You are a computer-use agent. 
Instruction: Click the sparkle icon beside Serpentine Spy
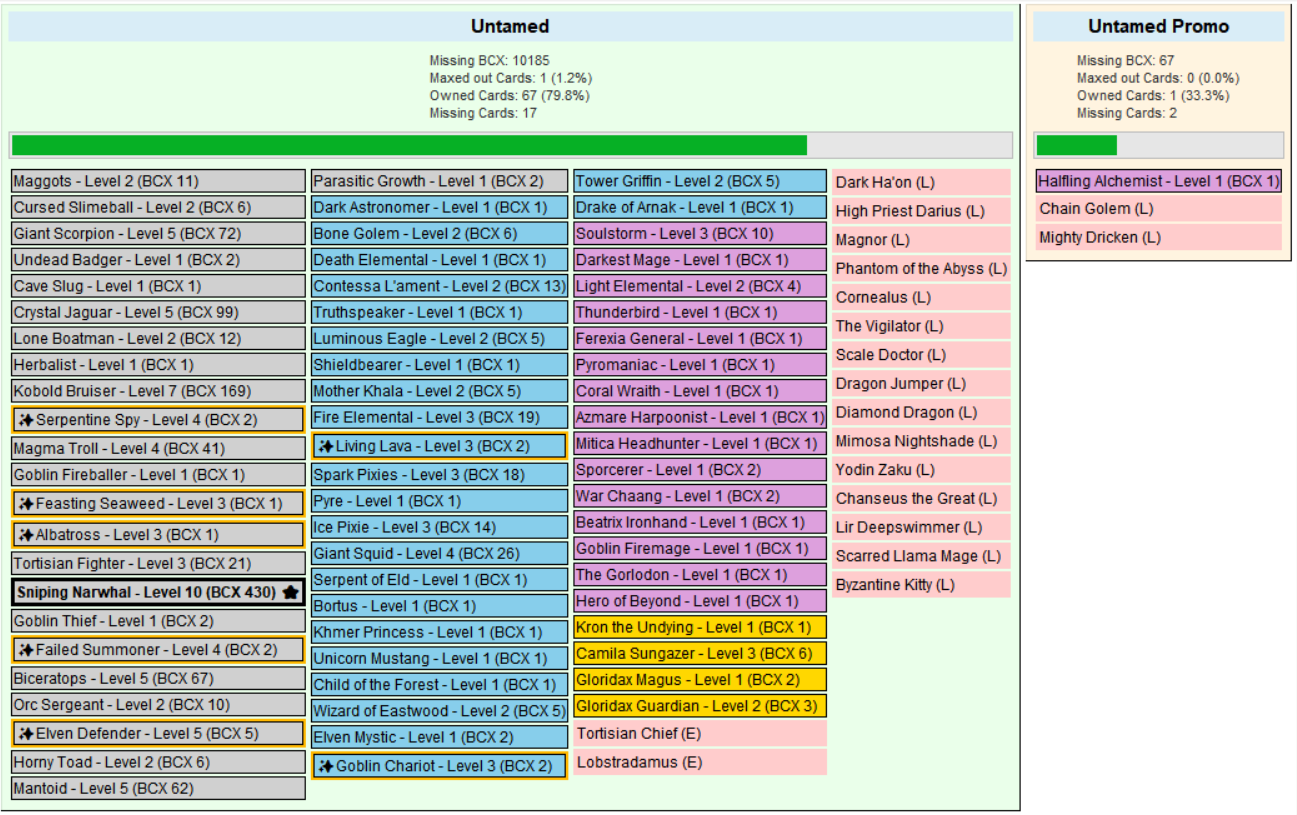click(26, 420)
